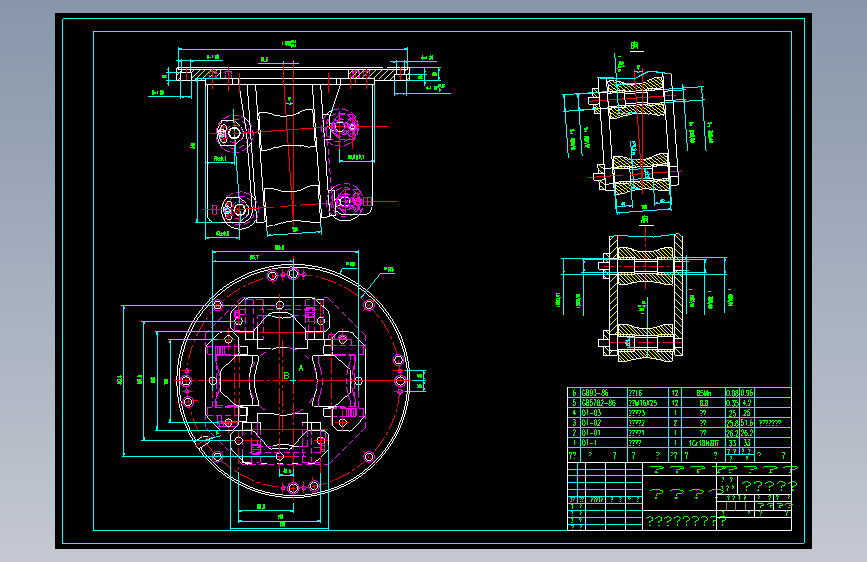Screen dimensions: 867x562
Task: Click the total weight value '51.6'
Action: (x=747, y=423)
